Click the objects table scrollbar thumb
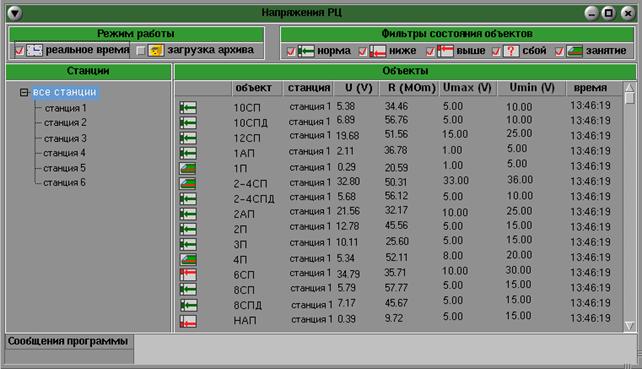The image size is (642, 369). (630, 98)
